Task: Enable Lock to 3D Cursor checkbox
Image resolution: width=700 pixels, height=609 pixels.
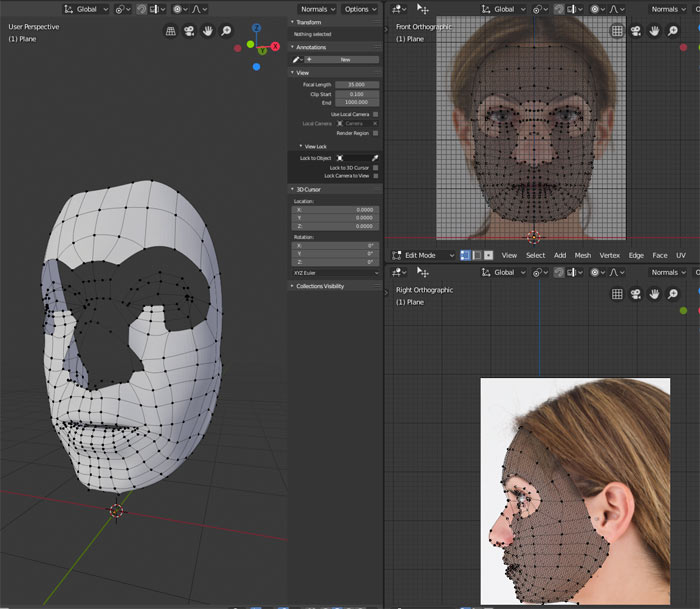Action: coord(375,168)
